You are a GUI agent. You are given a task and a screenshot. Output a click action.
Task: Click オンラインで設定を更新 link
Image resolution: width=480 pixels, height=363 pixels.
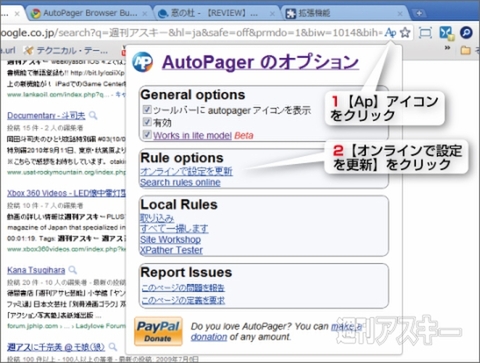pos(186,171)
